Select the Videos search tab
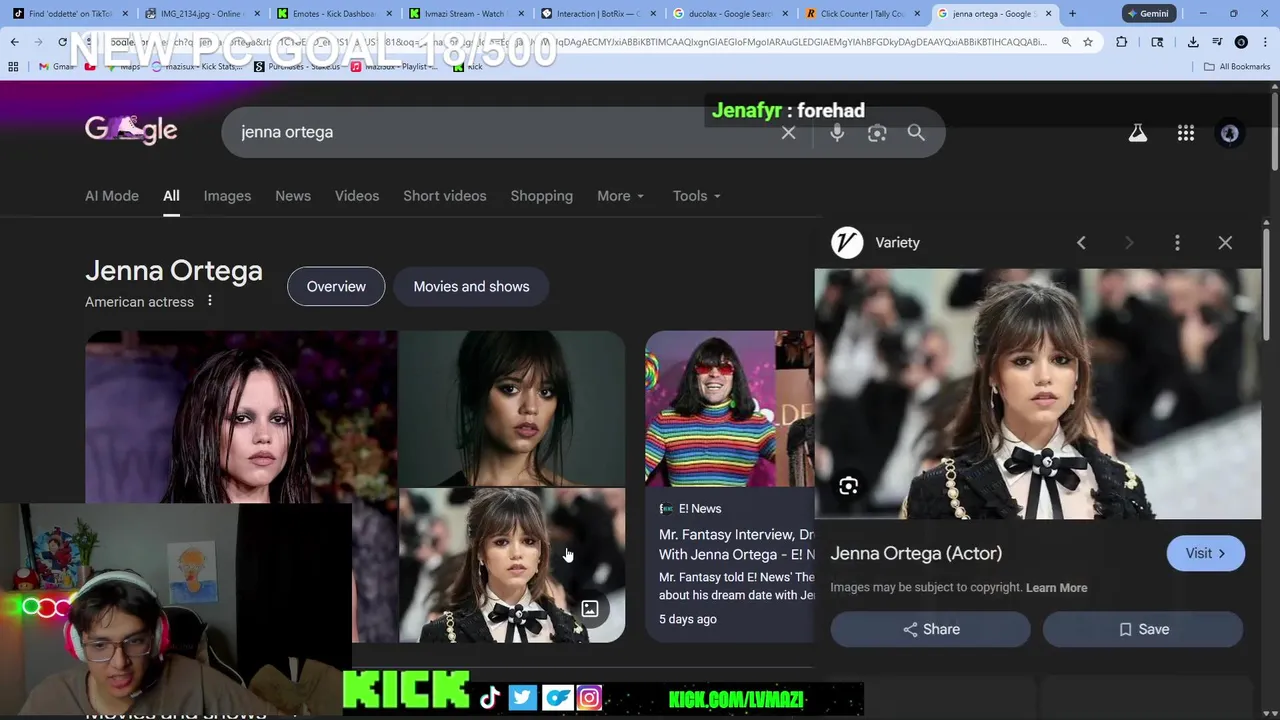This screenshot has width=1280, height=720. click(x=357, y=196)
